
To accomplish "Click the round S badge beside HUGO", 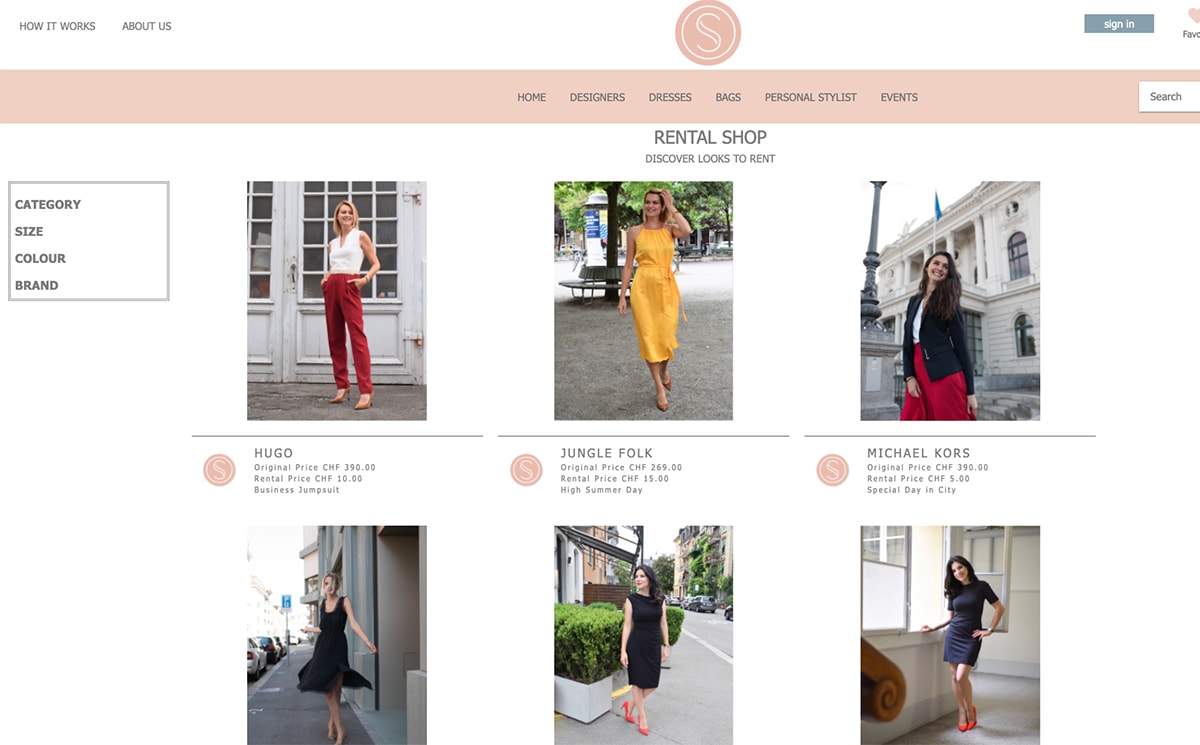I will tap(219, 470).
